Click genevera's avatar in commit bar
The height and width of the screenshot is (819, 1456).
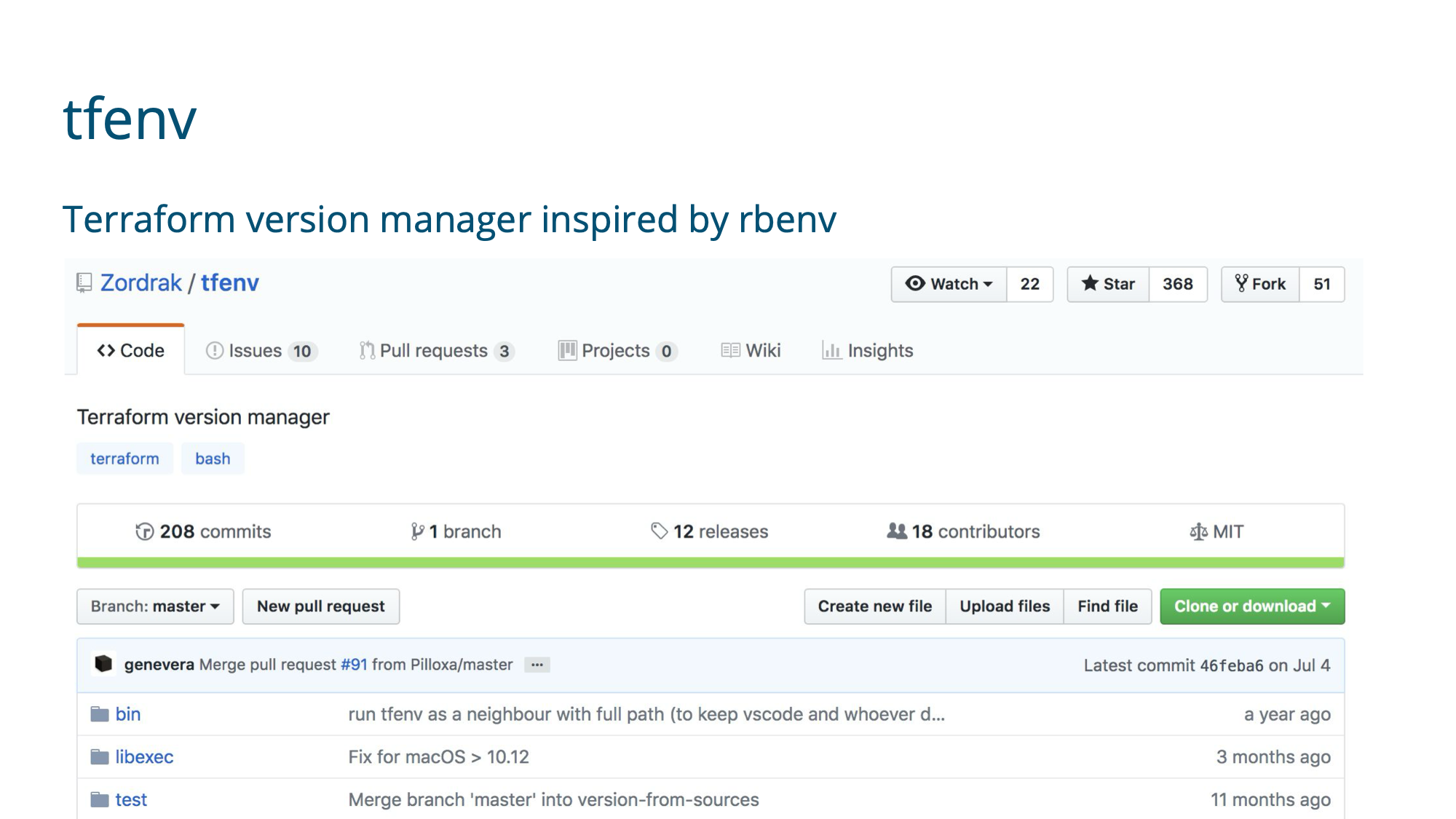[x=103, y=664]
